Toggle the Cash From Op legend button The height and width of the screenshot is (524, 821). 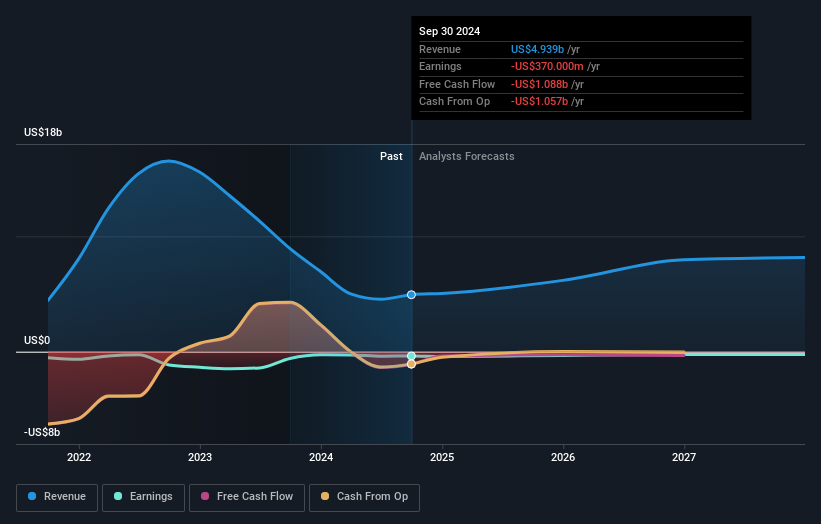364,497
